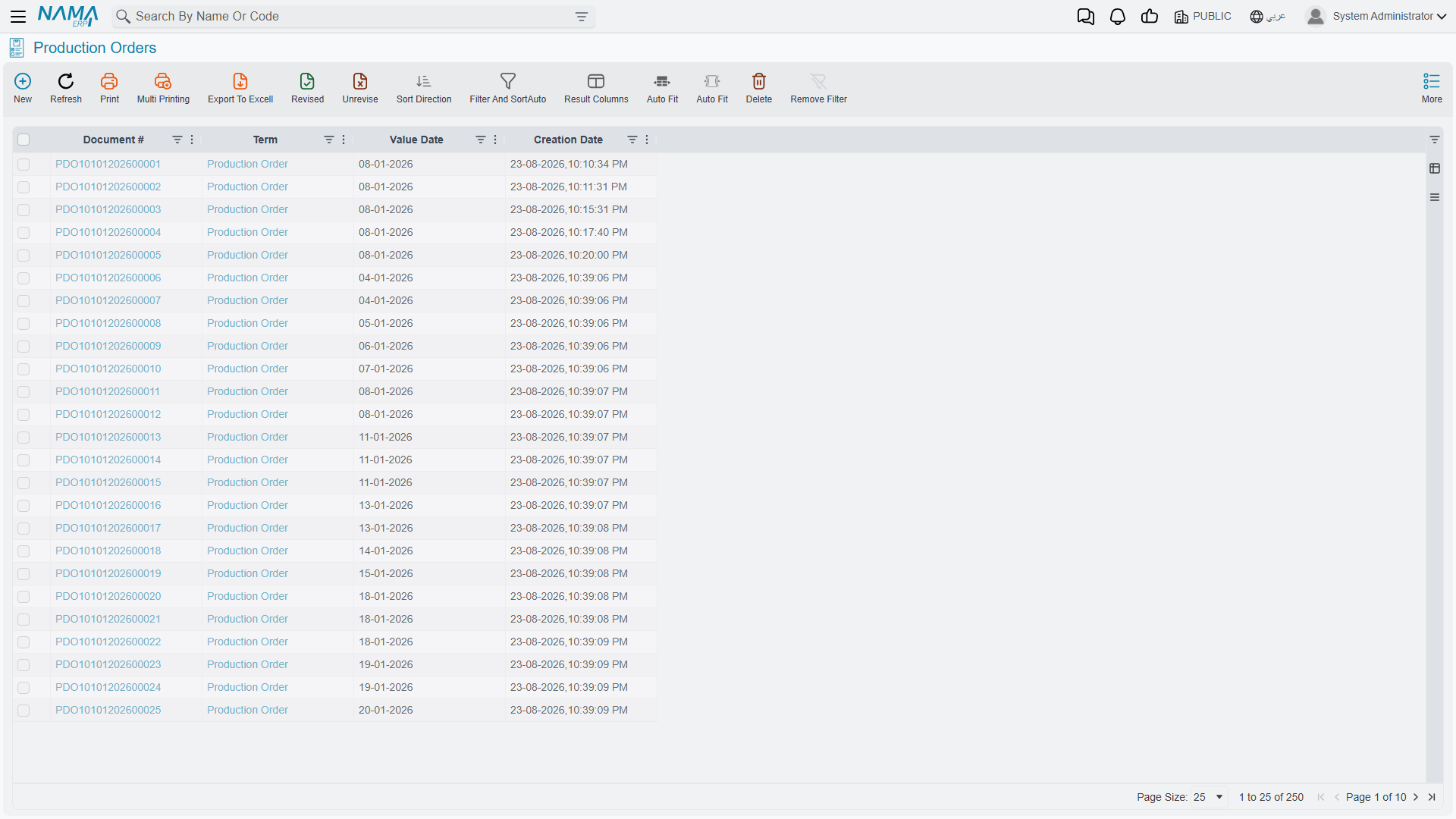Image resolution: width=1456 pixels, height=819 pixels.
Task: Sort by the Document # header
Action: click(x=113, y=140)
